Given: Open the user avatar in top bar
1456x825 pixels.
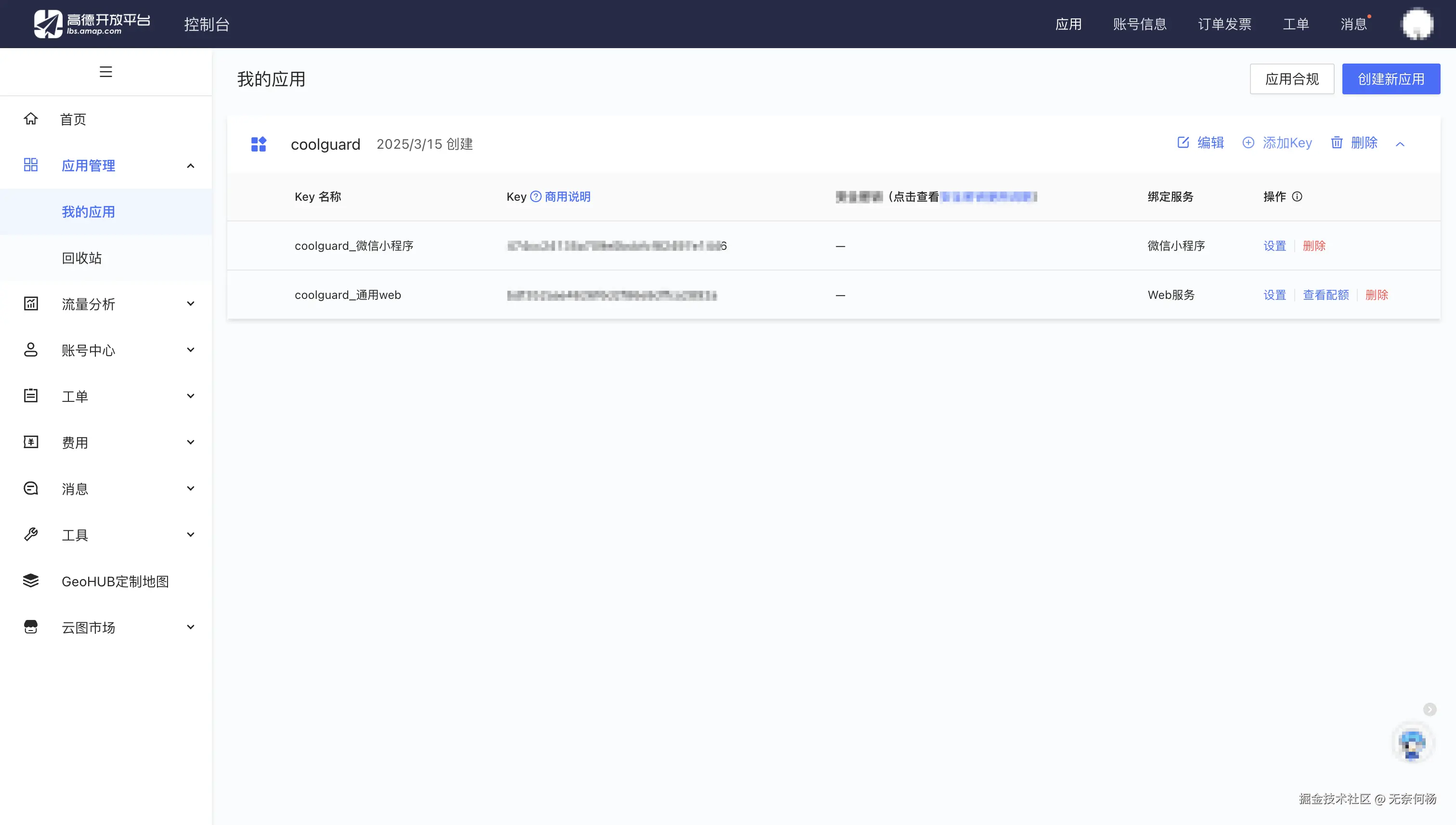Looking at the screenshot, I should point(1417,24).
